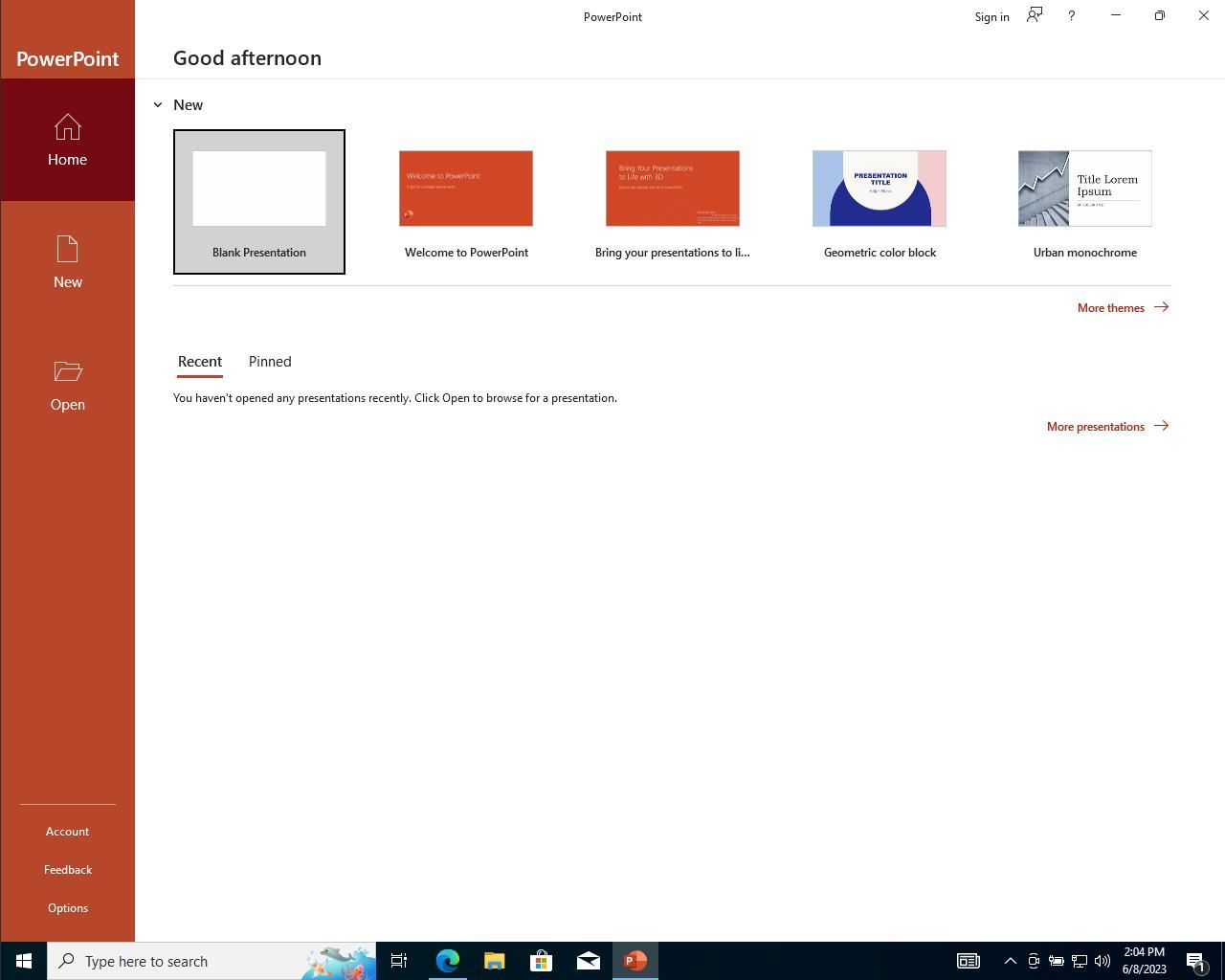Select the Recent tab
This screenshot has height=980, width=1225.
[x=200, y=362]
